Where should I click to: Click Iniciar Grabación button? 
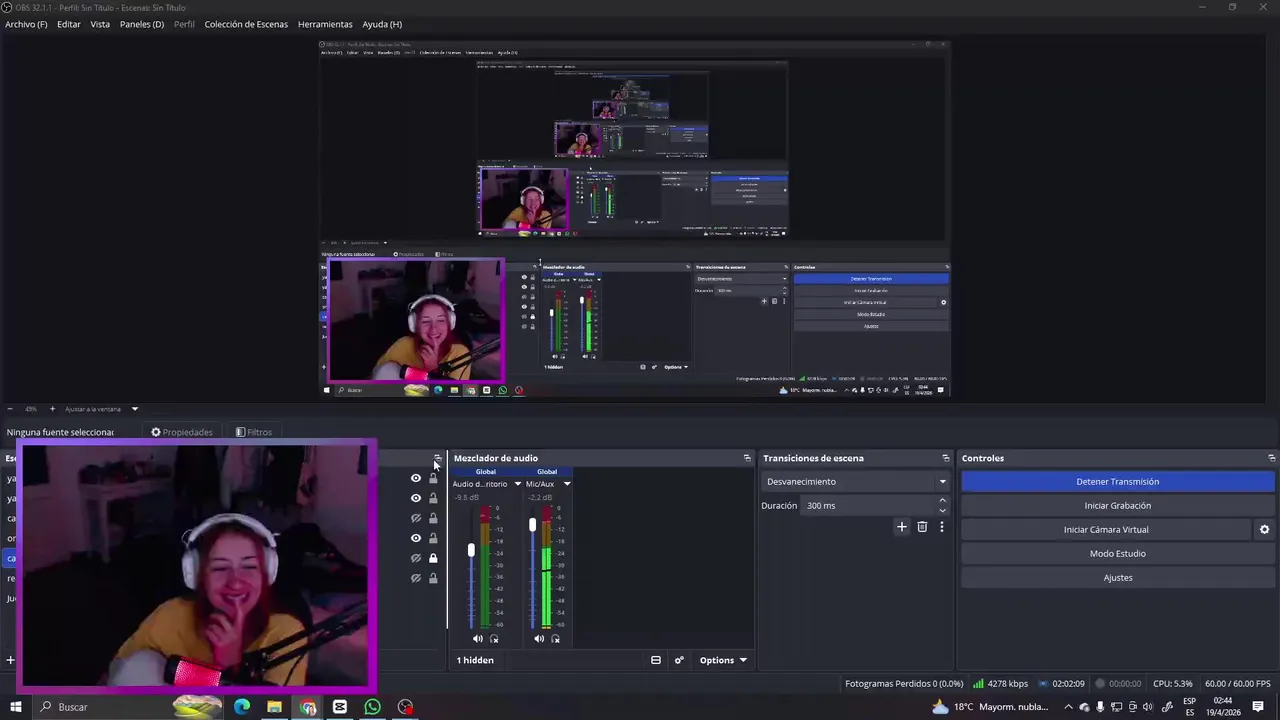coord(1117,505)
